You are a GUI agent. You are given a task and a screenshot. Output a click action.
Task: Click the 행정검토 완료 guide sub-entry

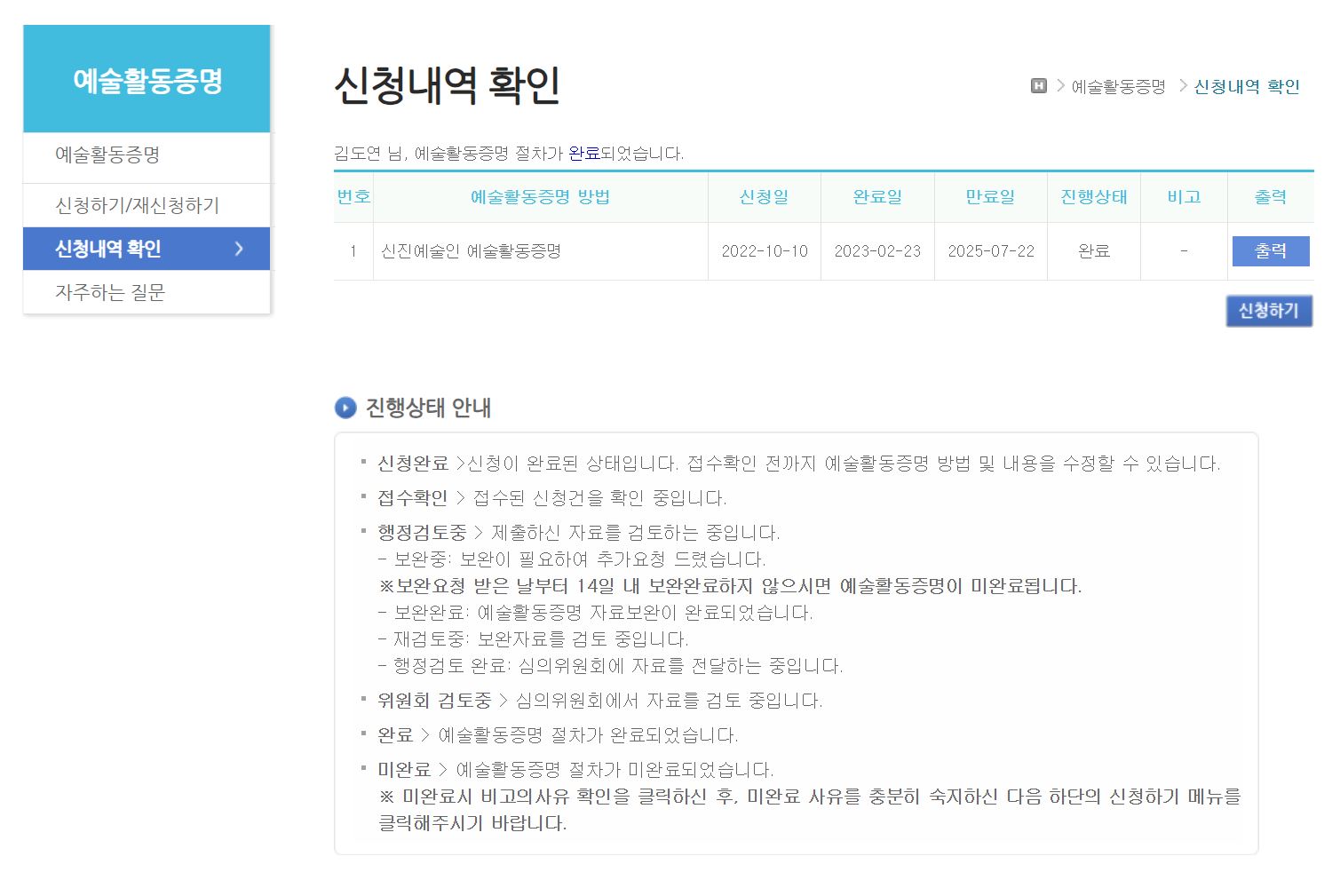610,666
